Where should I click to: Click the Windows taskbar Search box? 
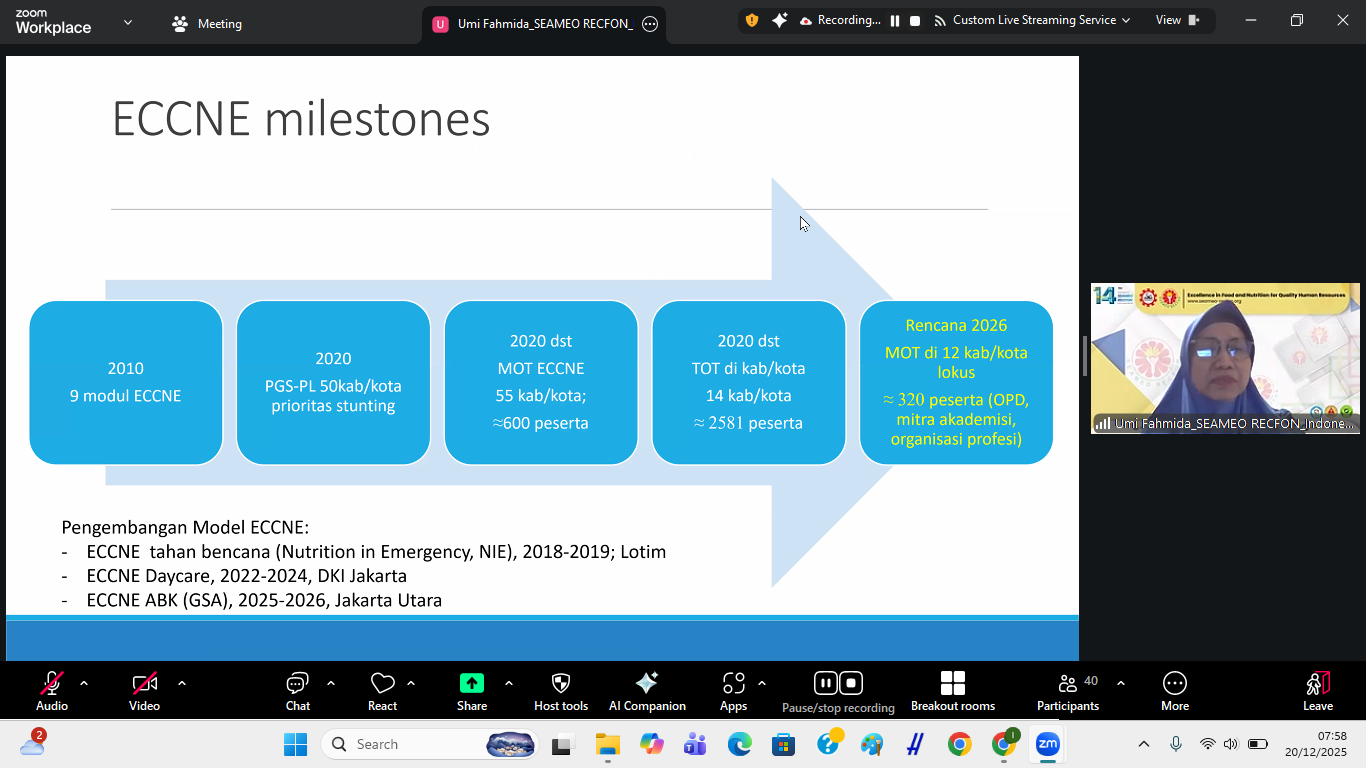420,744
